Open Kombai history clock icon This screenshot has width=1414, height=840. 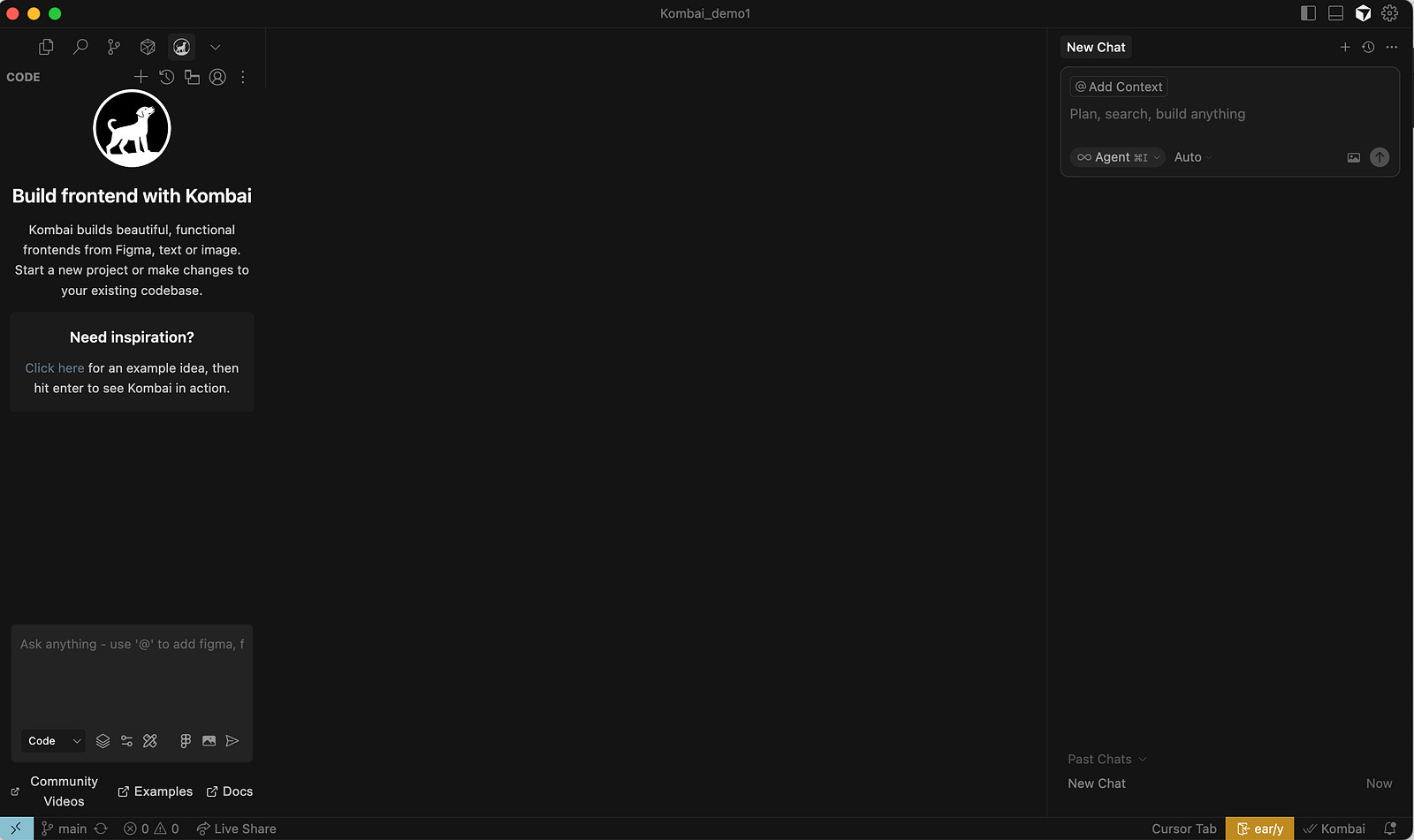pyautogui.click(x=166, y=77)
